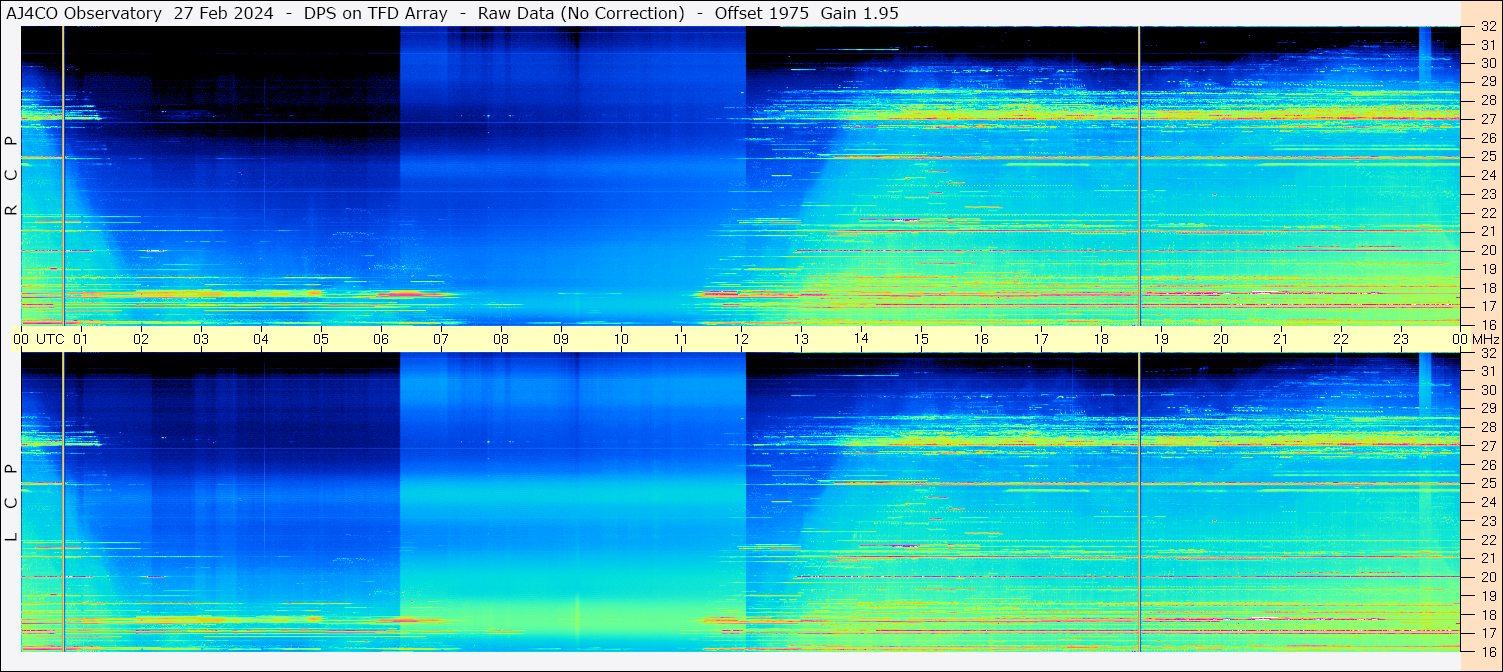Click the "10" hour tick on the time axis
The height and width of the screenshot is (672, 1503).
621,339
